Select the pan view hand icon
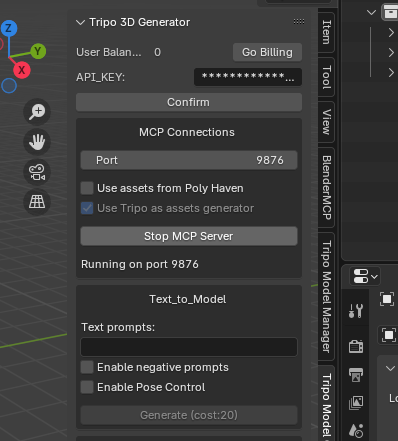 coord(37,142)
